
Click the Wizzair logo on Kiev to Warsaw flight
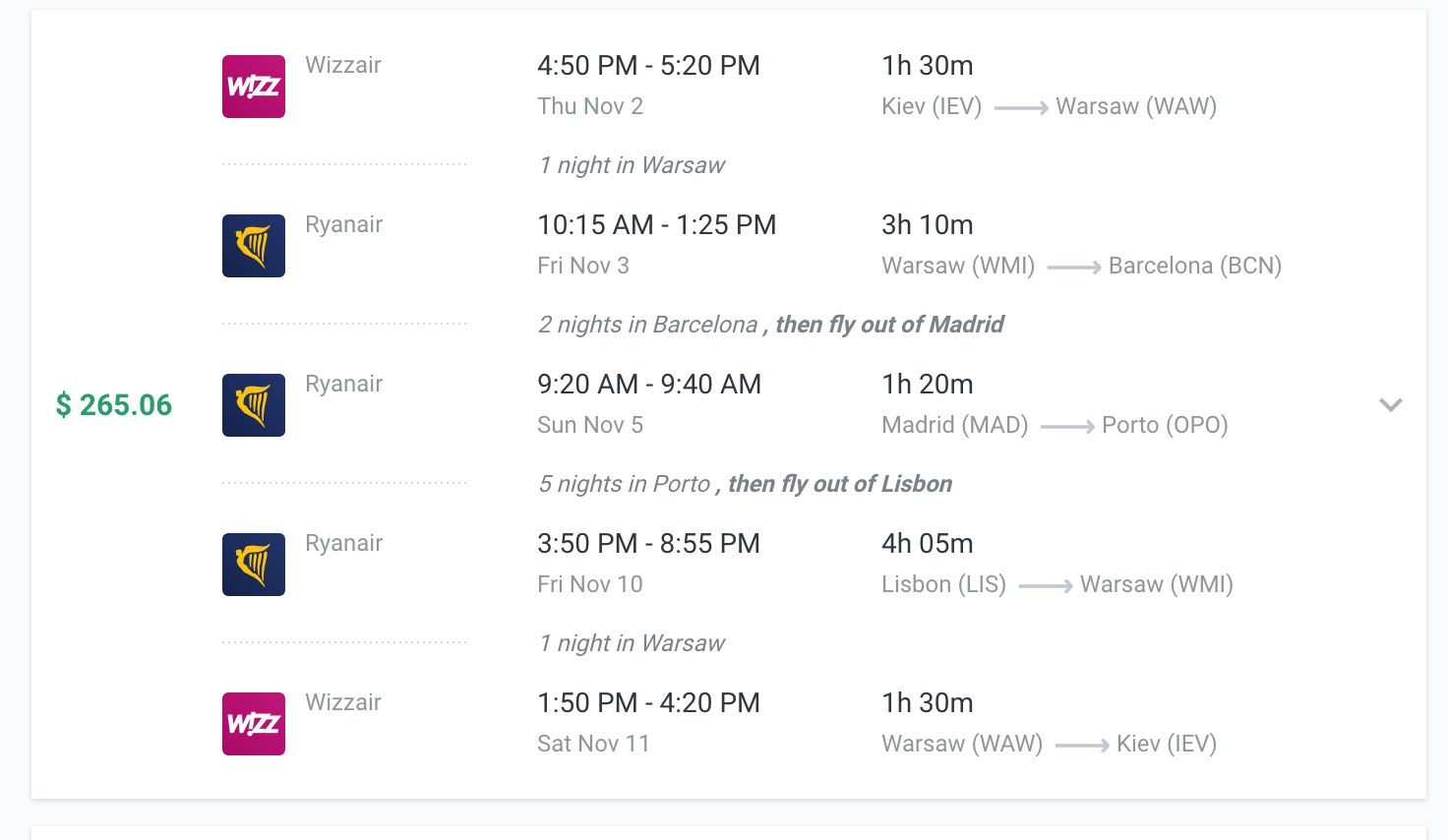(254, 87)
